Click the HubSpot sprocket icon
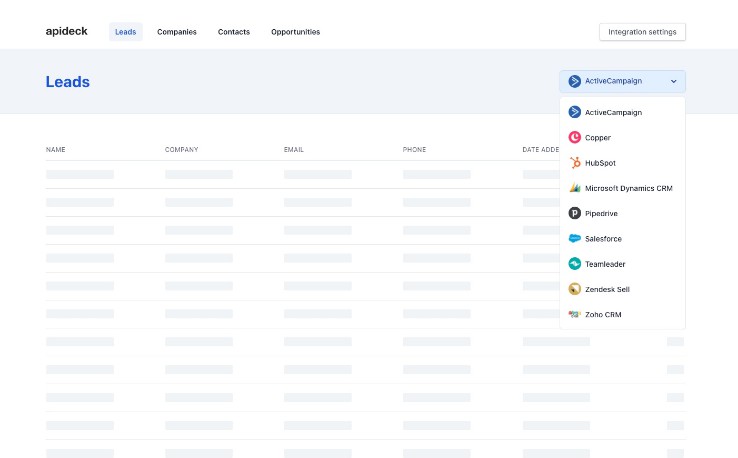 (x=574, y=163)
